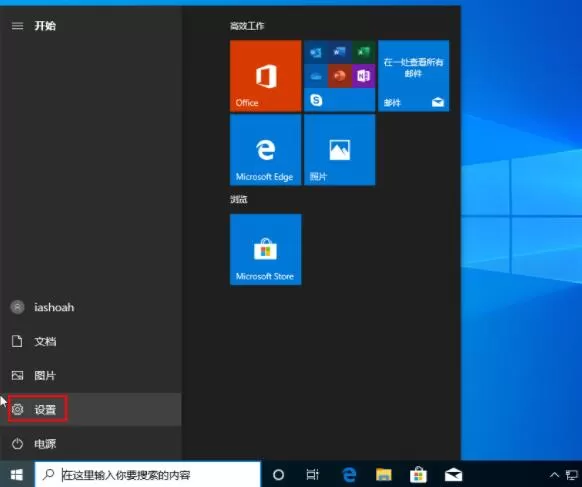Open the 照片 Photos tile
This screenshot has width=582, height=487.
click(340, 150)
